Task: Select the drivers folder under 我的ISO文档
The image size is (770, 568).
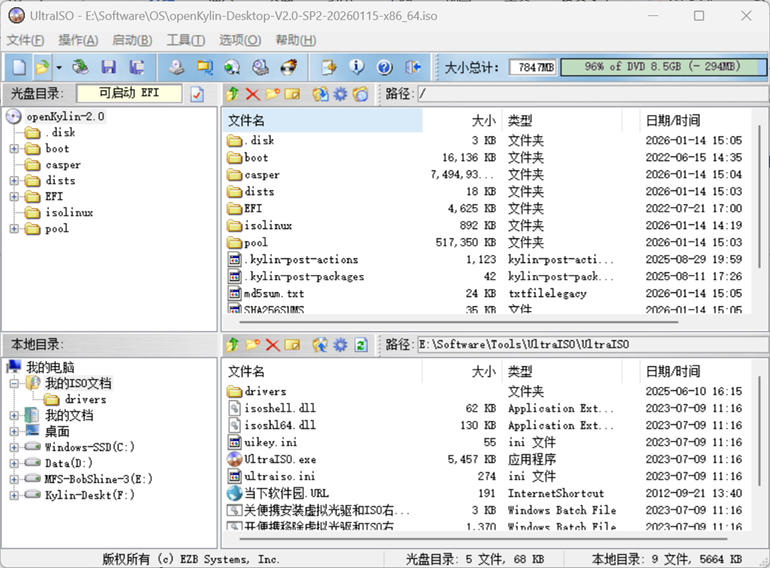Action: point(85,400)
